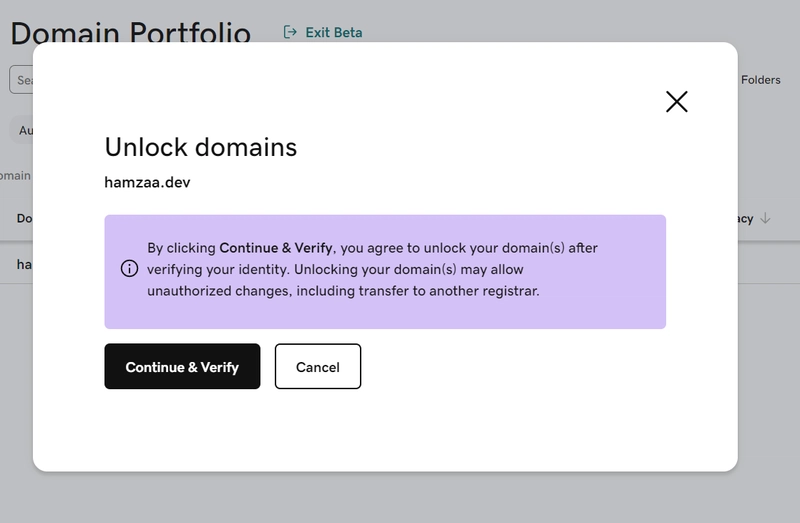Click the 'Do' column header behind dialog
Screen dimensions: 800x523
(24, 218)
